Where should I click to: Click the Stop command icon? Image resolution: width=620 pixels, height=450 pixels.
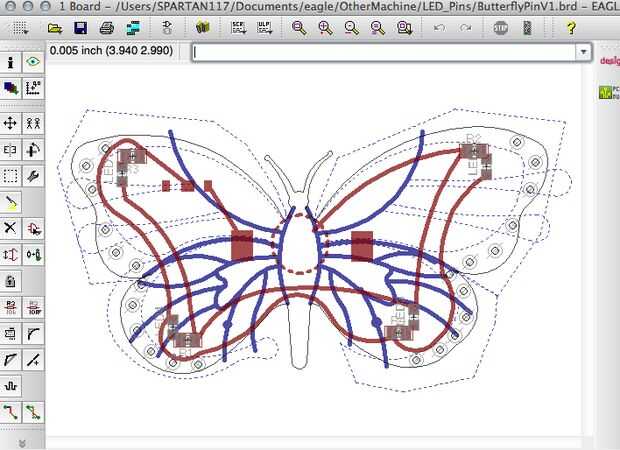click(501, 28)
